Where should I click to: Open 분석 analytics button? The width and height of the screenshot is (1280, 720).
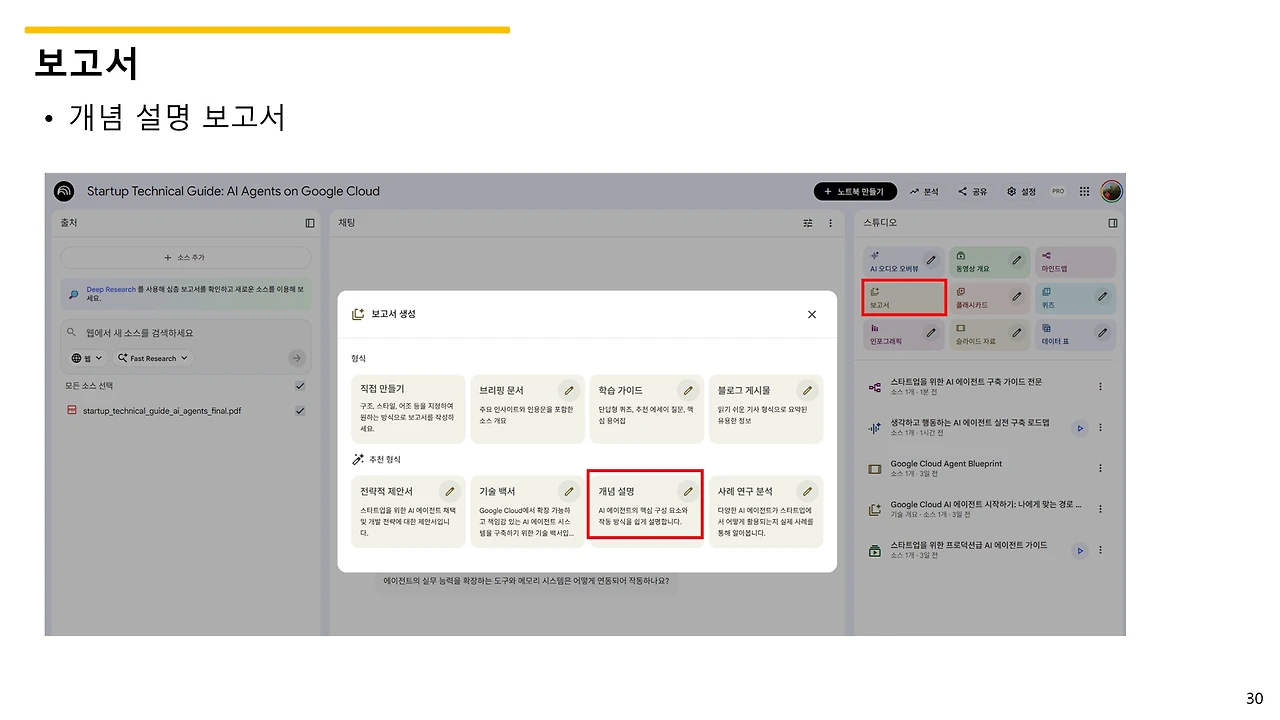tap(924, 191)
